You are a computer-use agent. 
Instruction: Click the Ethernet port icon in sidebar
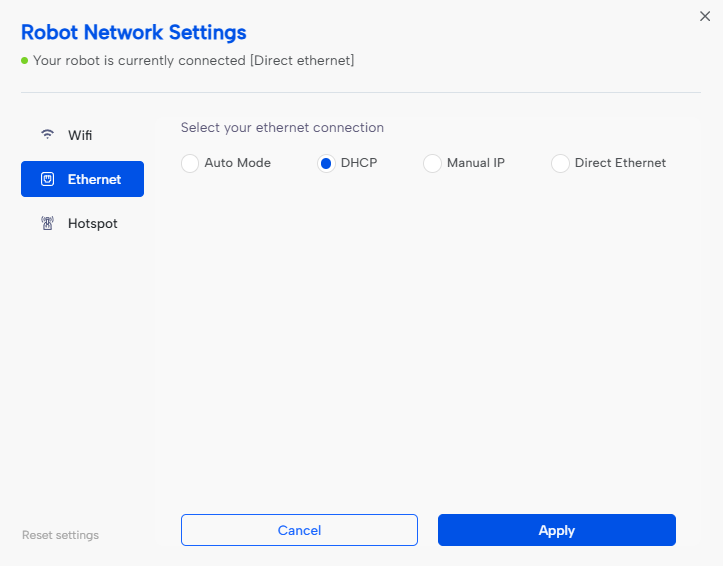pyautogui.click(x=47, y=180)
